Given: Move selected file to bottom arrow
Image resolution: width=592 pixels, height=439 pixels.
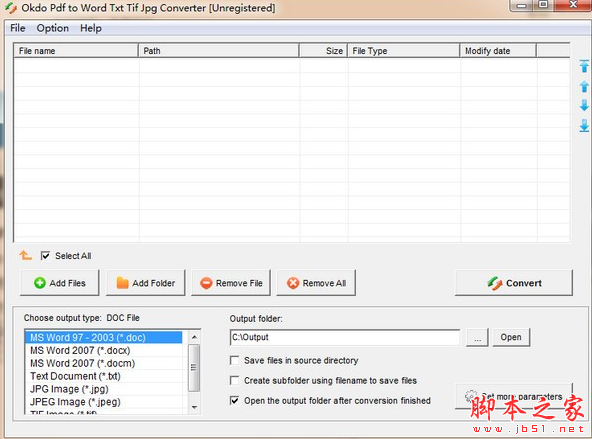Looking at the screenshot, I should pos(584,126).
